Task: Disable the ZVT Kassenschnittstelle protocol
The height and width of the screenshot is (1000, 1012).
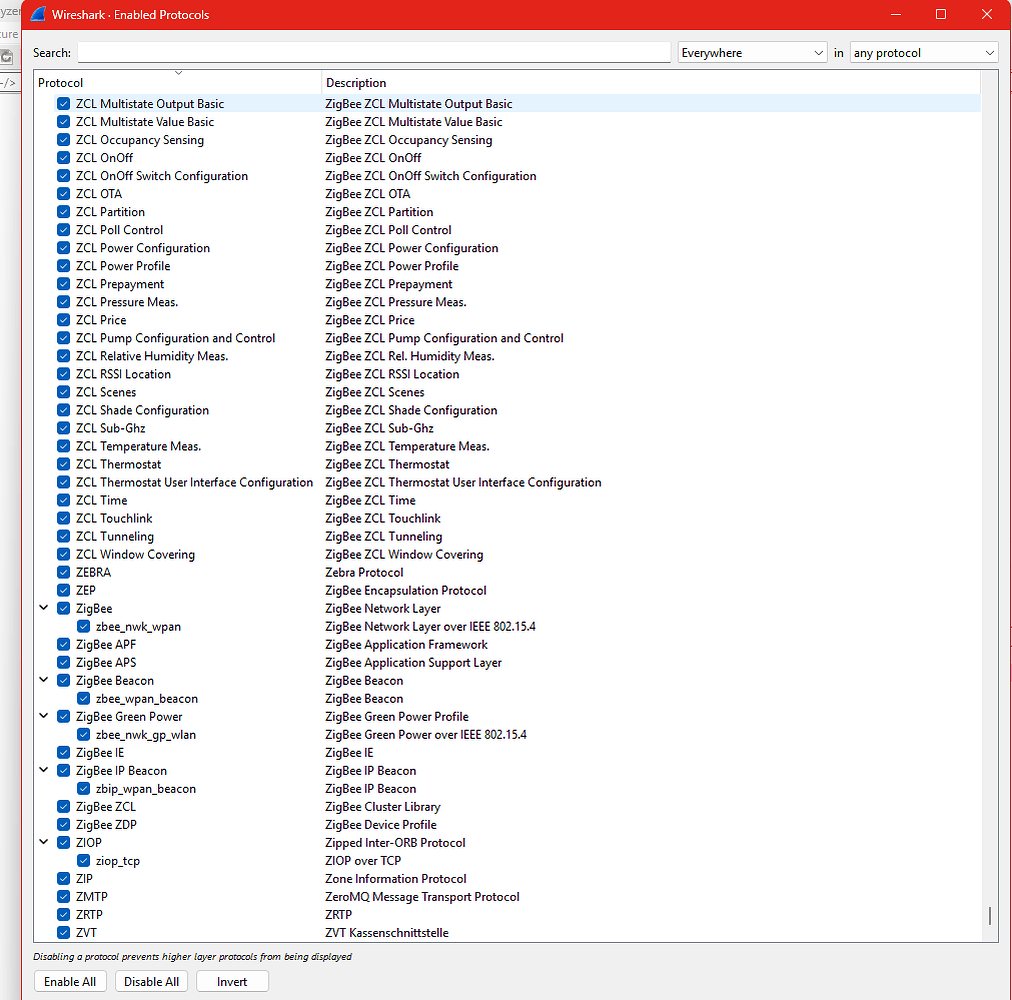Action: tap(63, 932)
